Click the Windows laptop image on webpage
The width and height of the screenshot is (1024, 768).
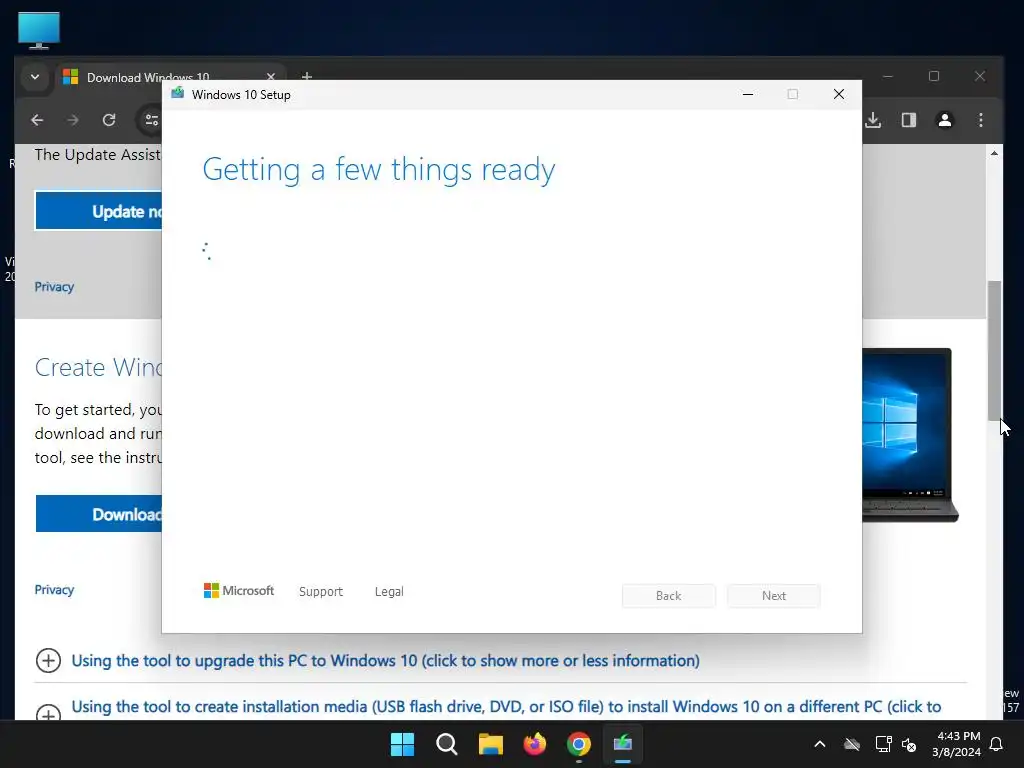pos(910,435)
